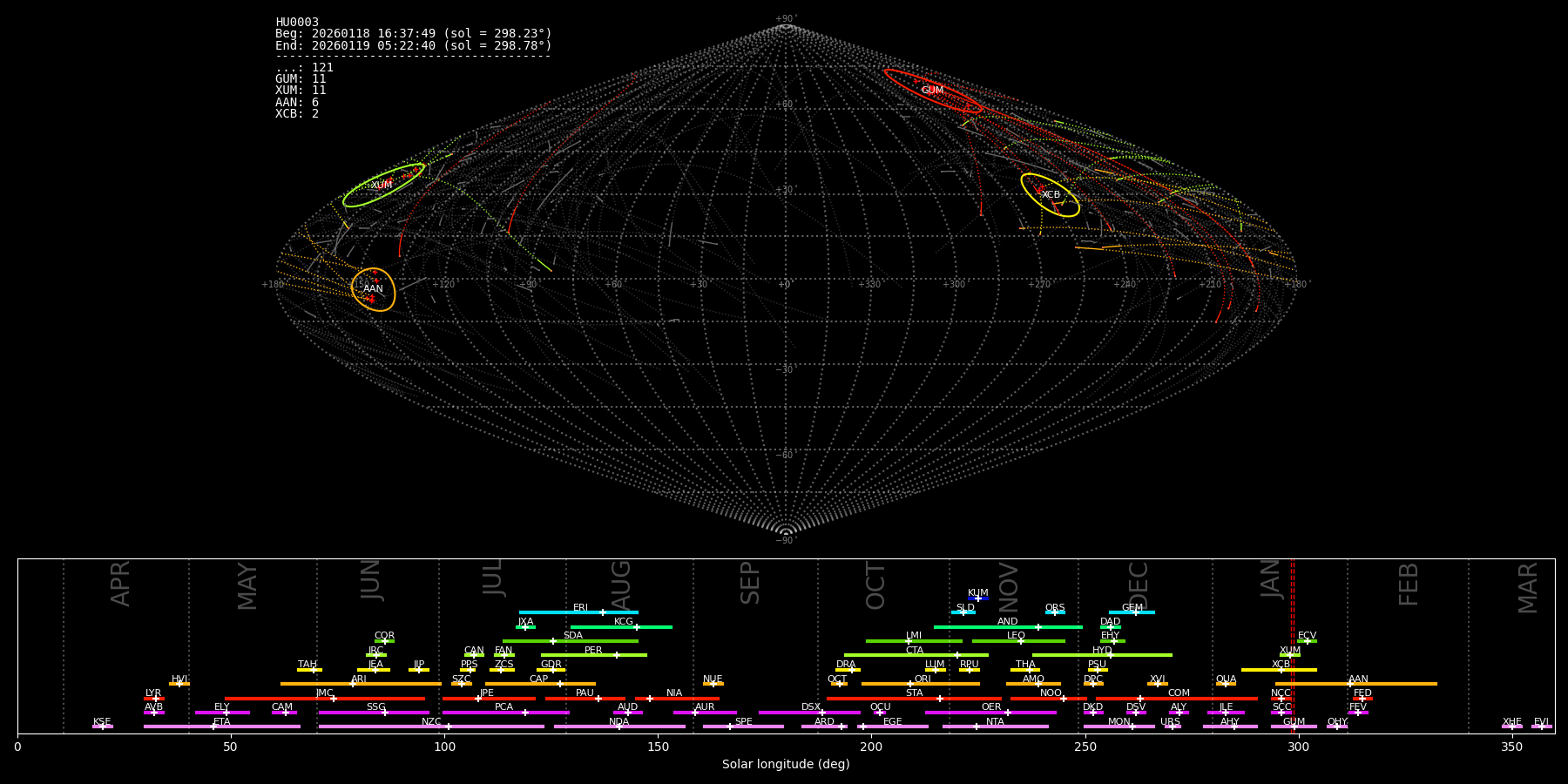Click the +120° right ascension label

(x=443, y=284)
